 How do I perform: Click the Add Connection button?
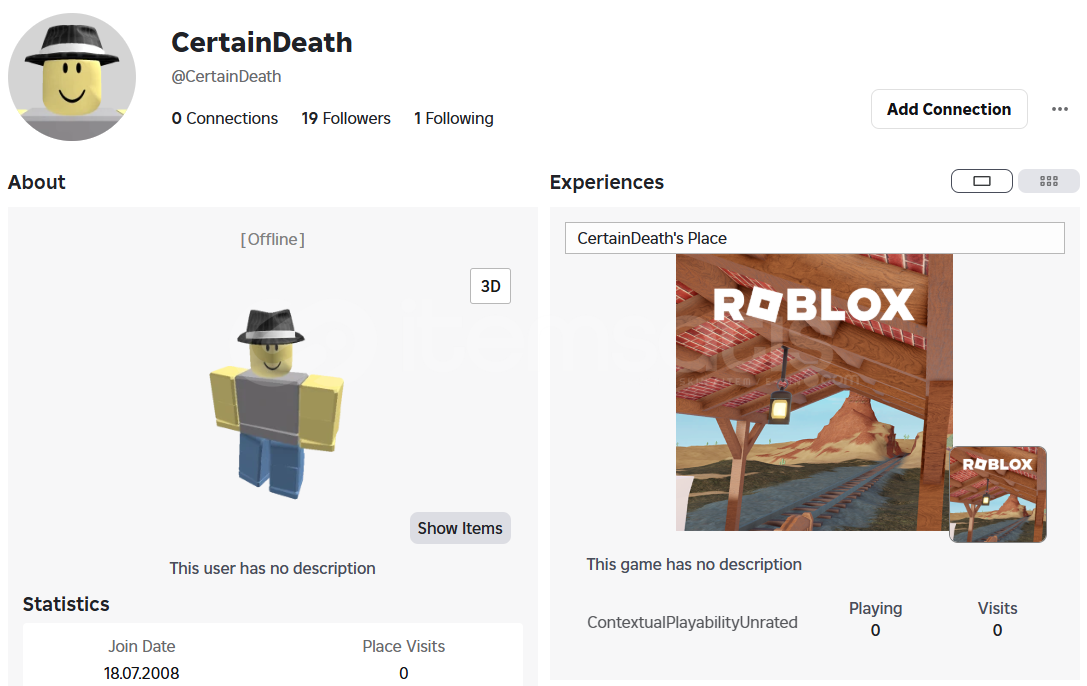coord(948,109)
